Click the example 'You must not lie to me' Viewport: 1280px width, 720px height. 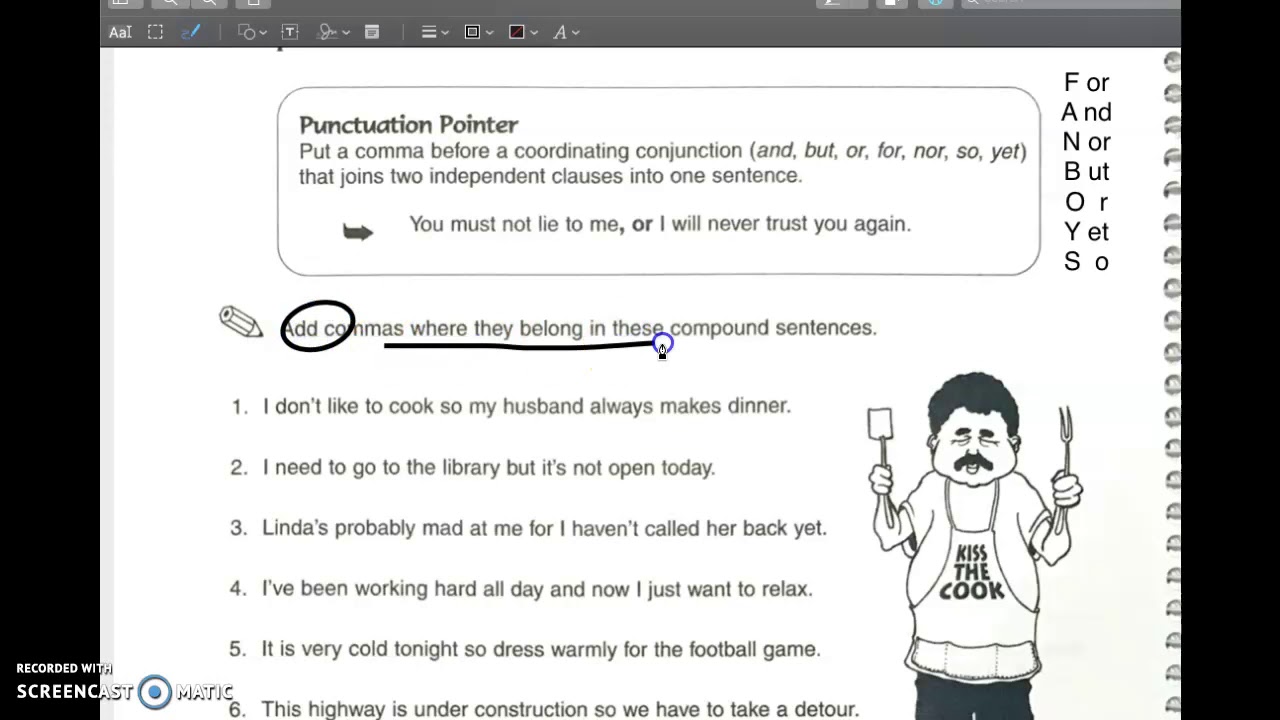click(x=660, y=224)
